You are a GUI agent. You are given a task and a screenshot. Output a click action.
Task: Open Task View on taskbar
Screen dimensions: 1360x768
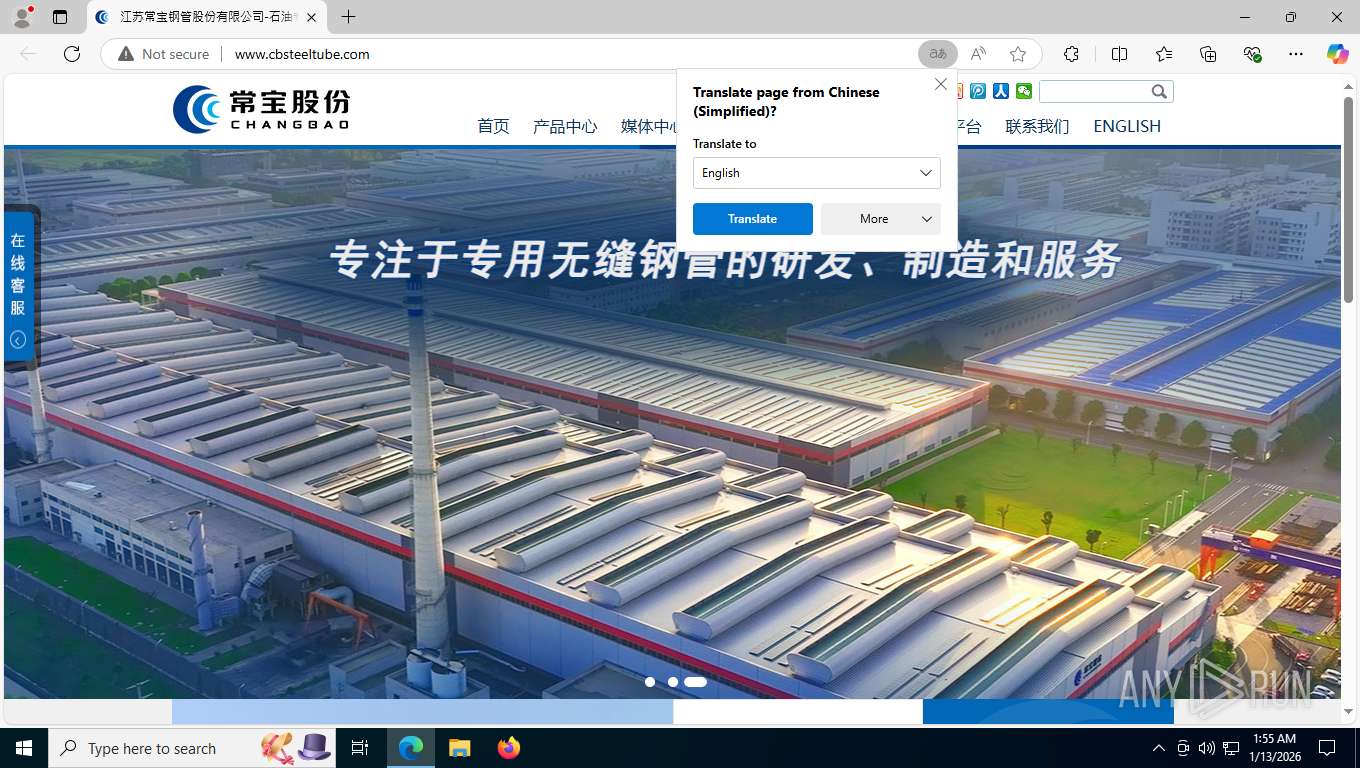click(361, 748)
